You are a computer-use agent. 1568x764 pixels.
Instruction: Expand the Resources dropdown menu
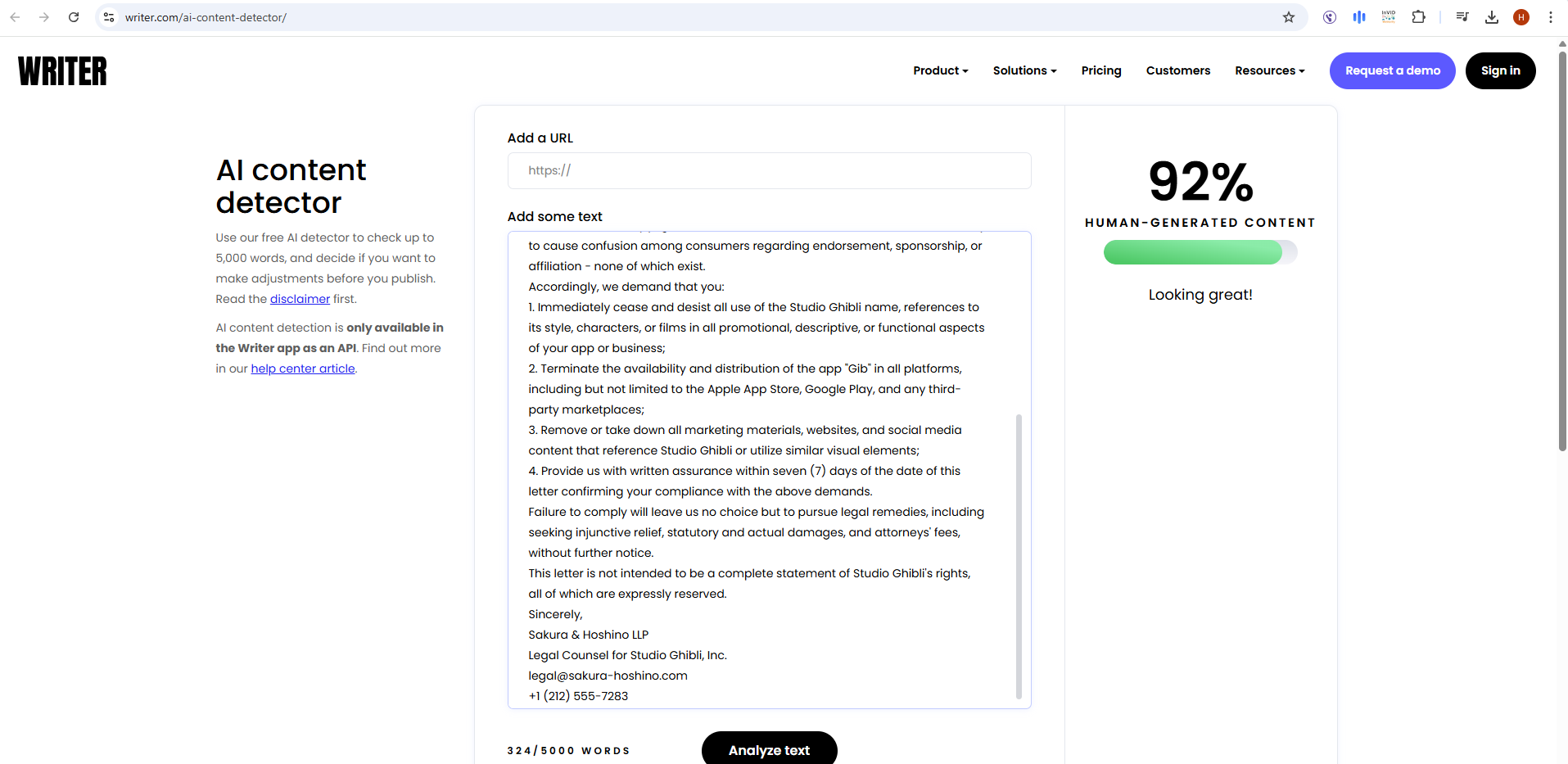1269,70
